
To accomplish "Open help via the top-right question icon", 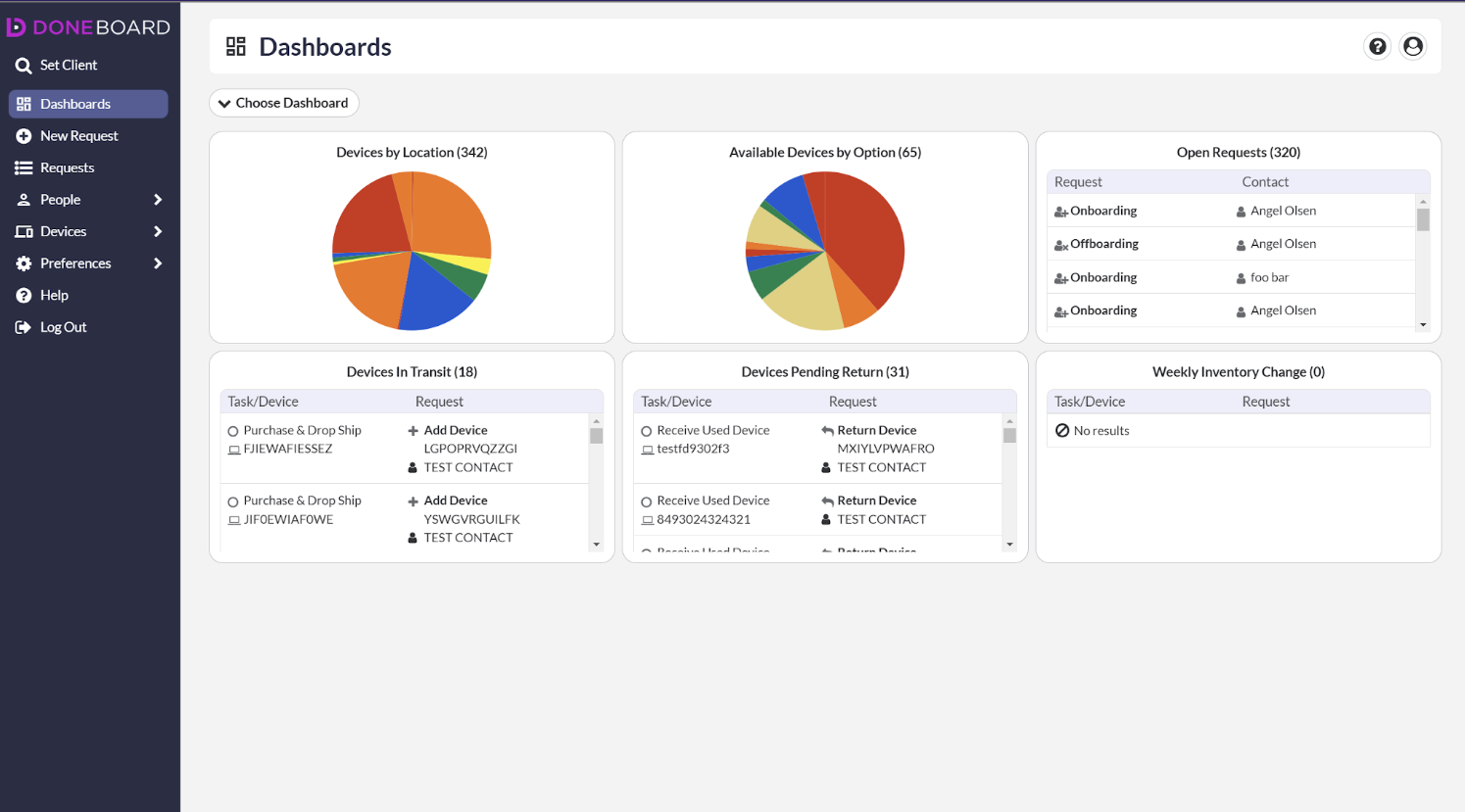I will point(1378,46).
